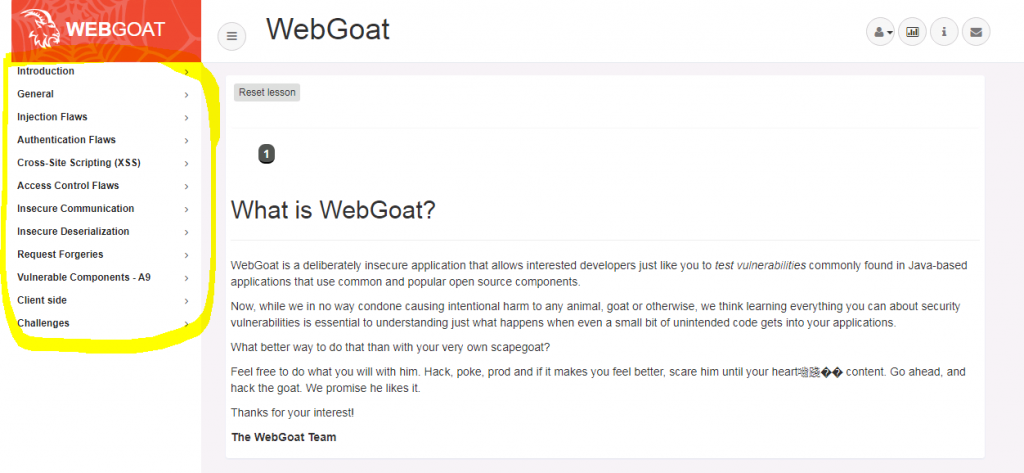Click the info about icon

point(944,32)
